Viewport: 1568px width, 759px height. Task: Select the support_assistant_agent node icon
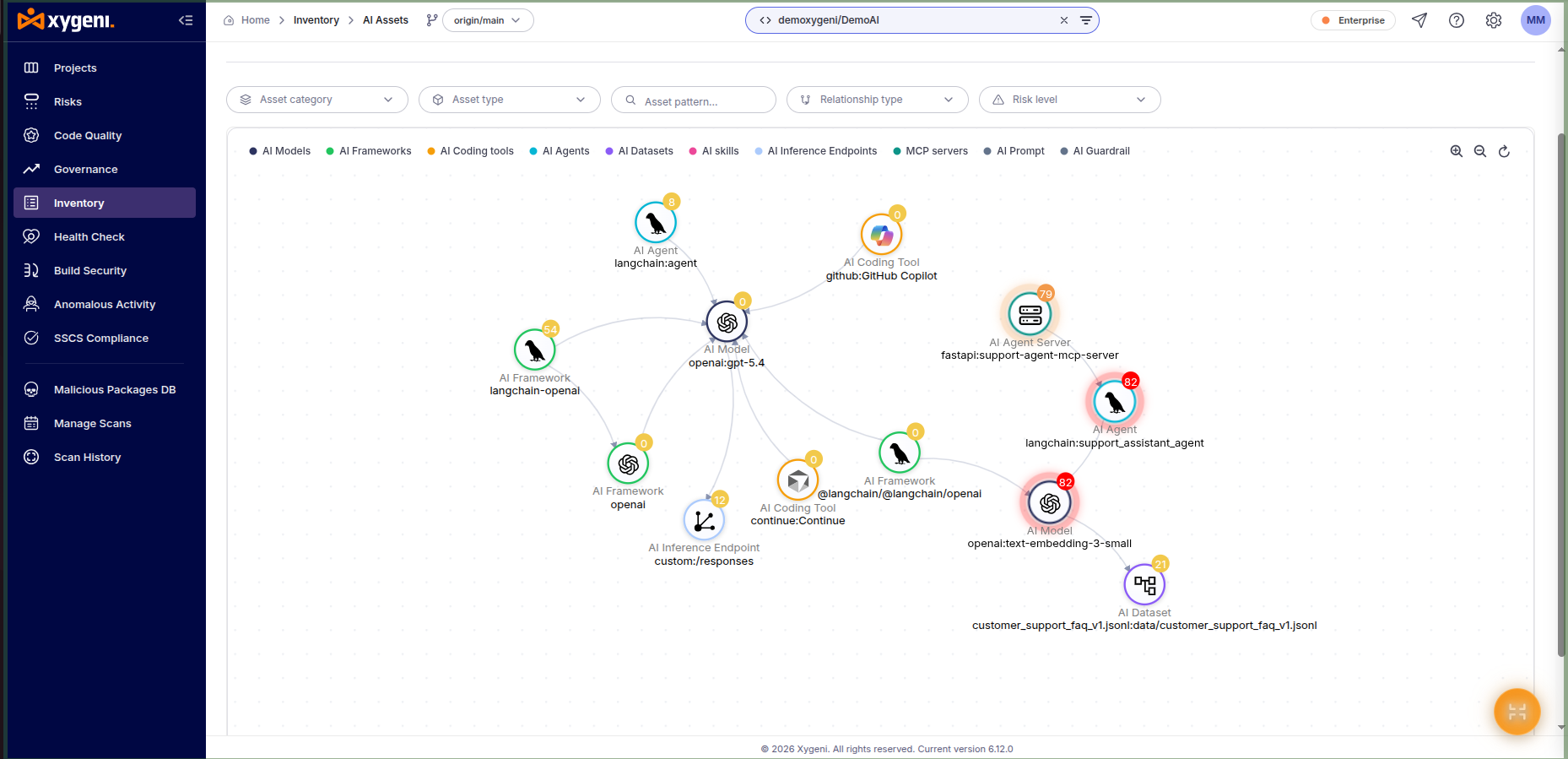point(1114,402)
